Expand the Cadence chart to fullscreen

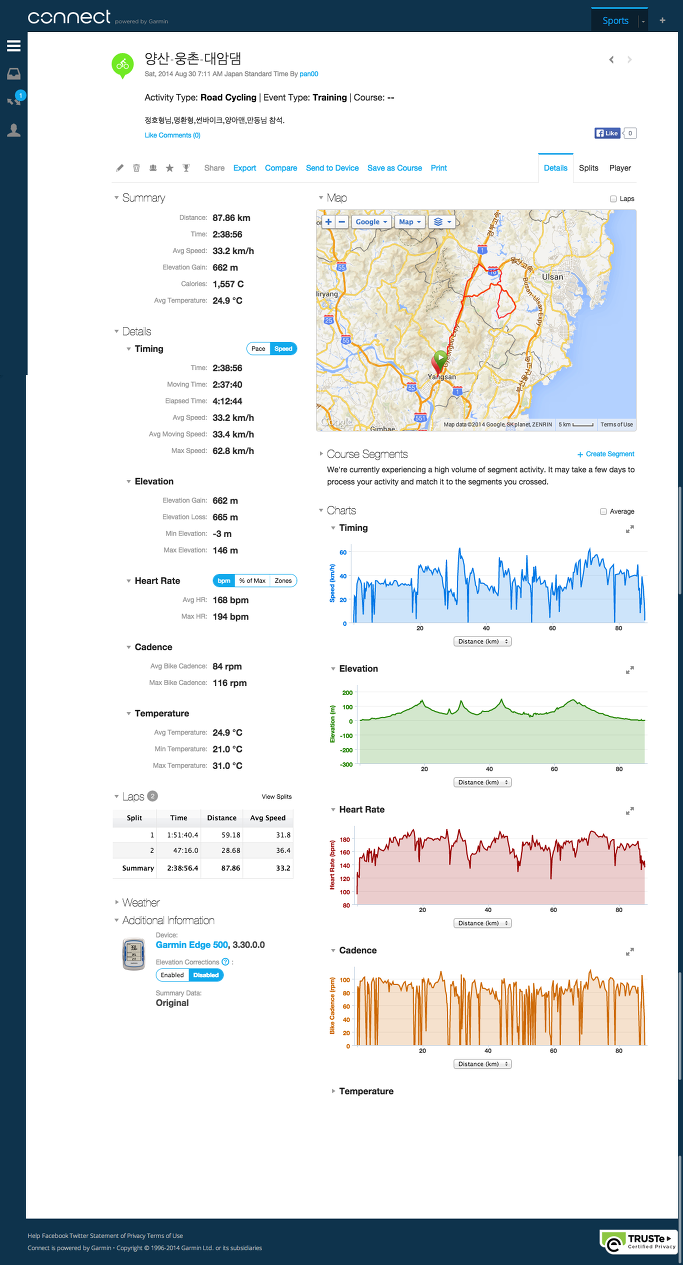(630, 951)
